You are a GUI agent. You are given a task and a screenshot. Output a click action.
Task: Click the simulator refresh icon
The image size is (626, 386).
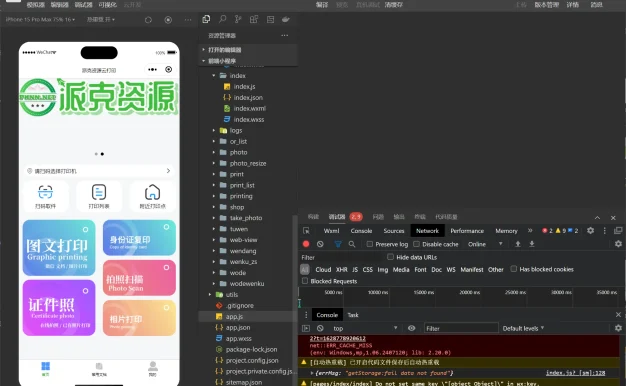[148, 20]
